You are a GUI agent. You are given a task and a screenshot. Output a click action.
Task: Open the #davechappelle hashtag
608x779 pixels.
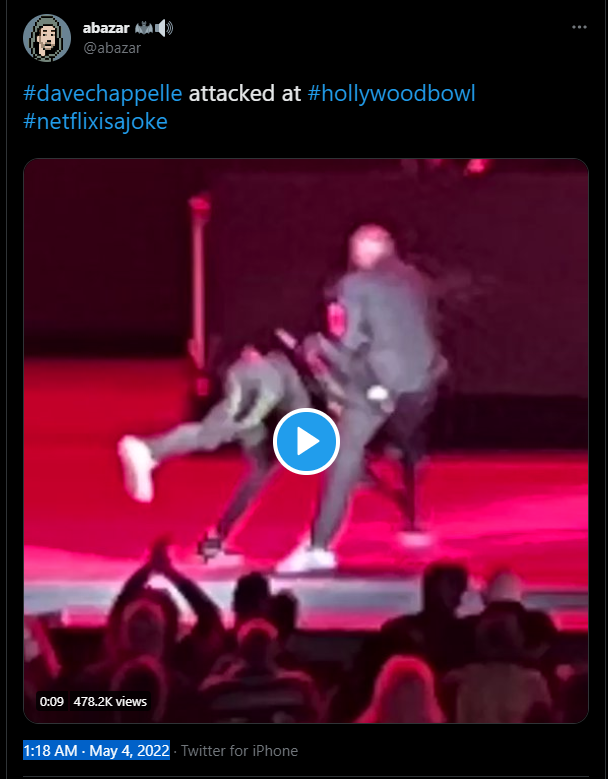point(103,93)
